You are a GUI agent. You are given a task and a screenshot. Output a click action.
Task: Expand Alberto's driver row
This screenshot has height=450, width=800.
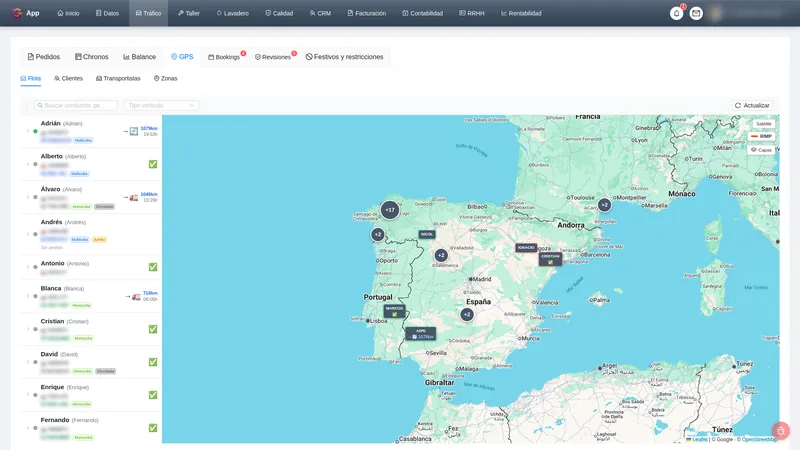[28, 164]
